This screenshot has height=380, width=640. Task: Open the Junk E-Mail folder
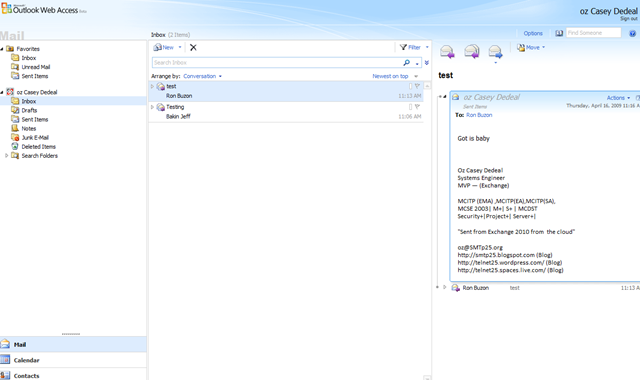coord(35,138)
